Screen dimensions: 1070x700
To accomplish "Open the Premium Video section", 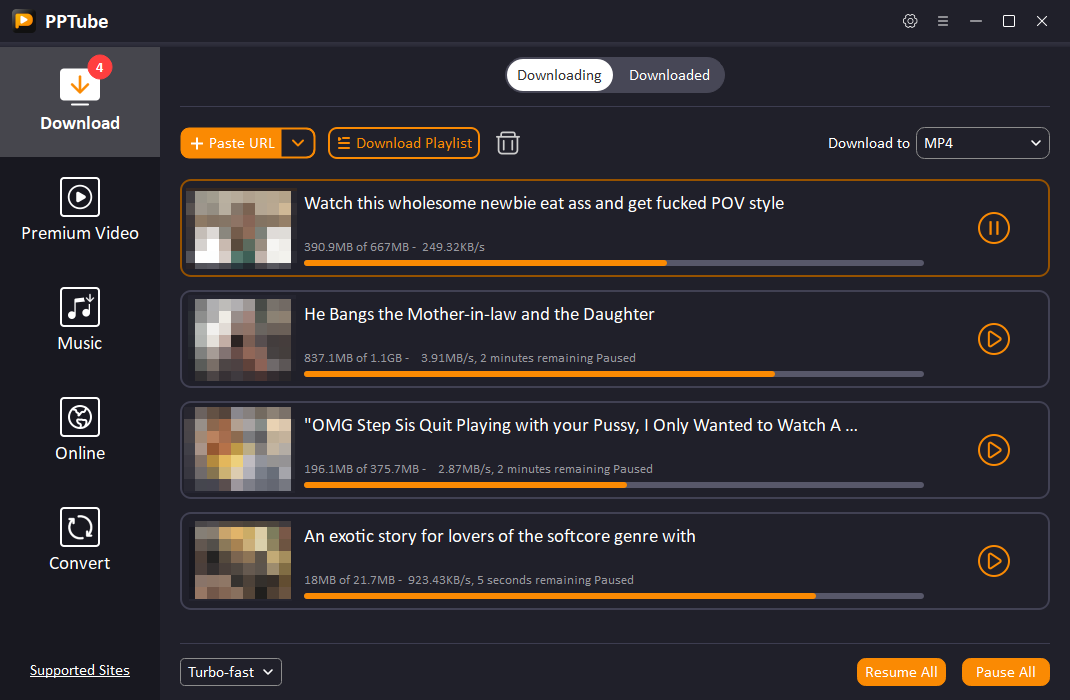I will 80,208.
